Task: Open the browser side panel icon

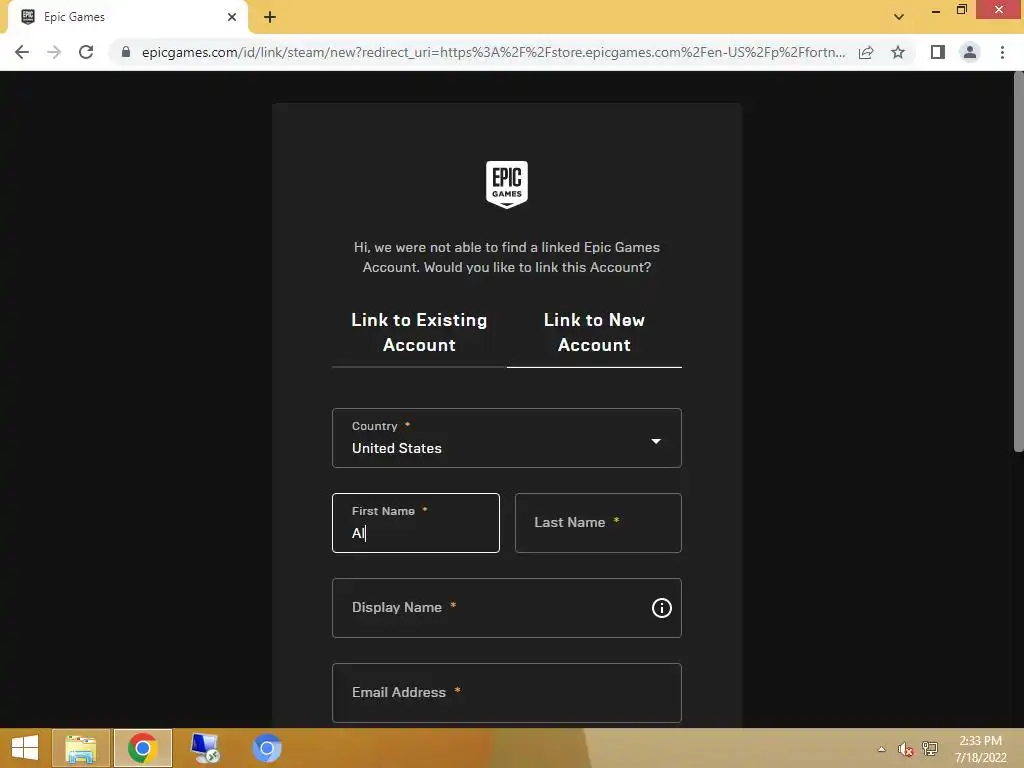Action: point(938,52)
